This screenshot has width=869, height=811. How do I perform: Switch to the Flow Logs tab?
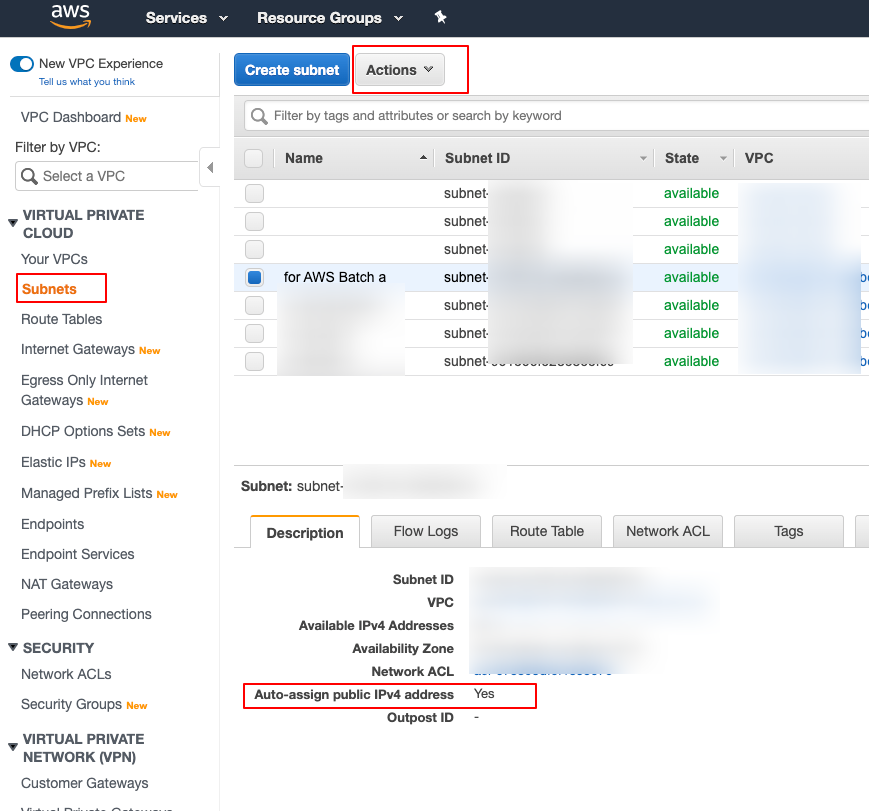tap(426, 531)
